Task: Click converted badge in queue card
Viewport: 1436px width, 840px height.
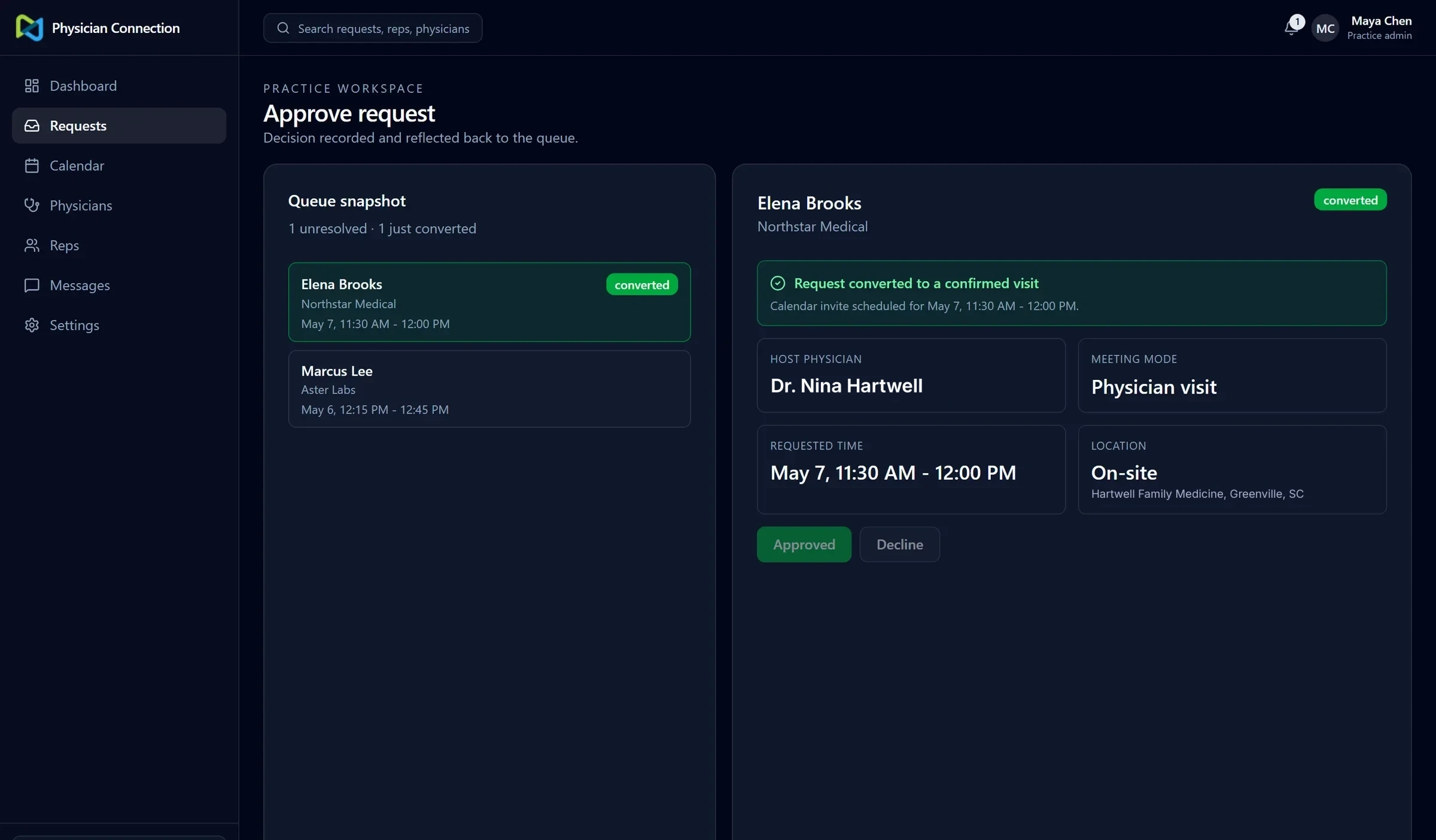Action: point(641,285)
